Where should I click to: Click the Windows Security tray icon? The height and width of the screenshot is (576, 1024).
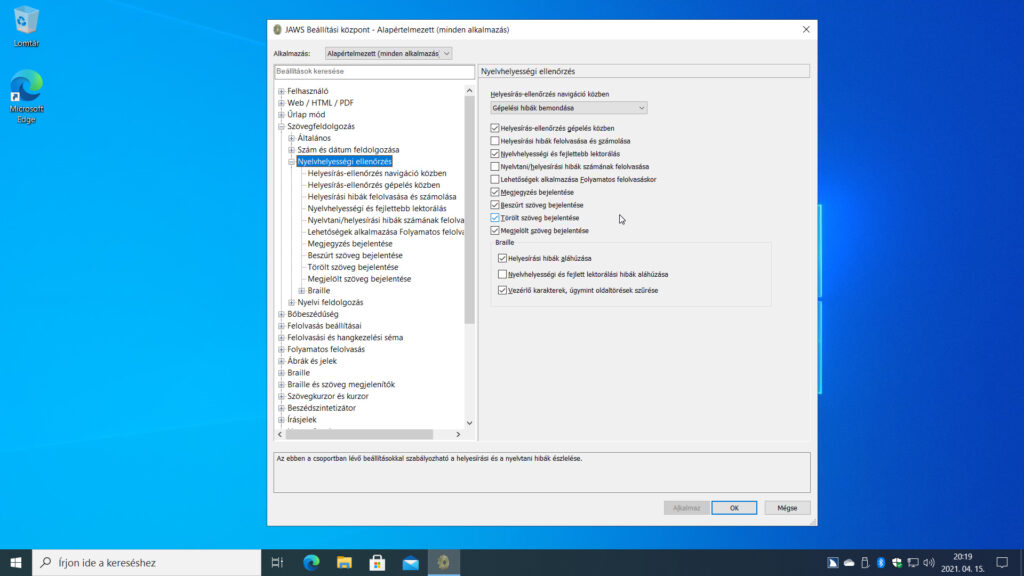897,562
